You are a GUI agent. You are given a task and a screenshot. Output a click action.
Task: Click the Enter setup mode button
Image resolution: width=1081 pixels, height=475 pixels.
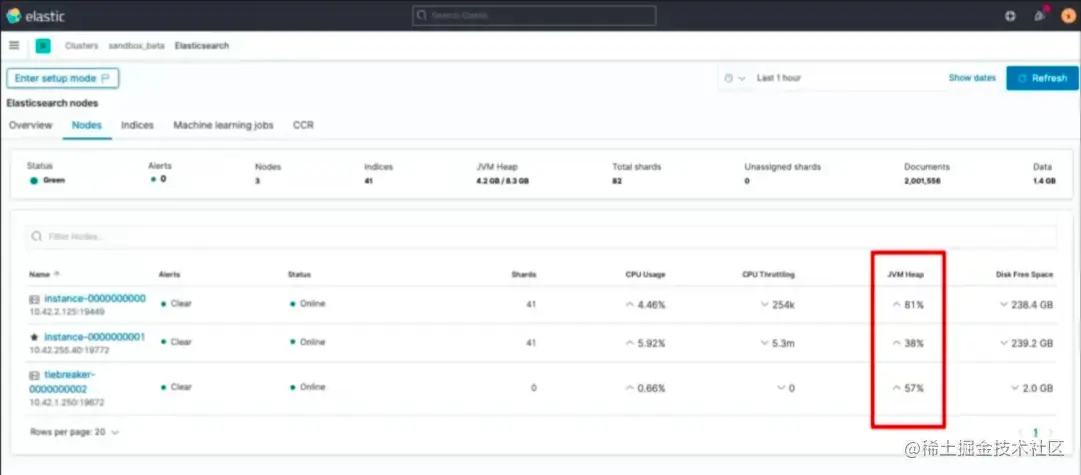(x=63, y=79)
